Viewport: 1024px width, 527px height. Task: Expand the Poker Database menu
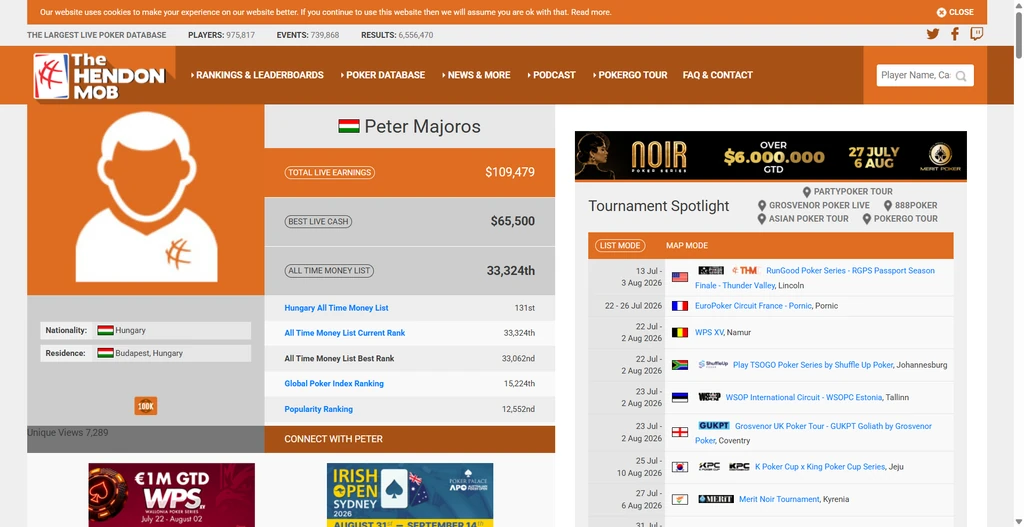383,75
